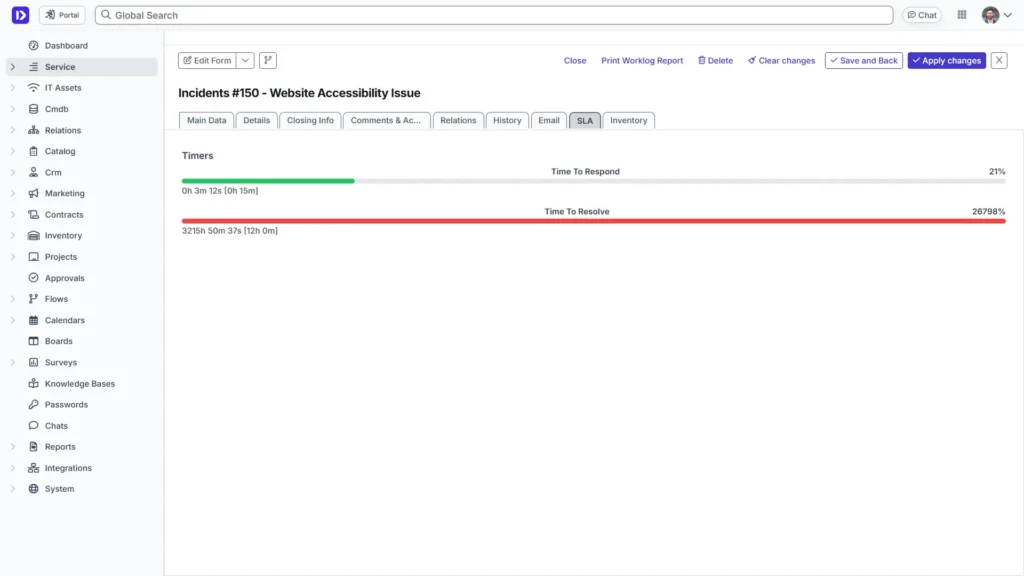1024x576 pixels.
Task: Open the Portal button in the top bar
Action: click(61, 14)
